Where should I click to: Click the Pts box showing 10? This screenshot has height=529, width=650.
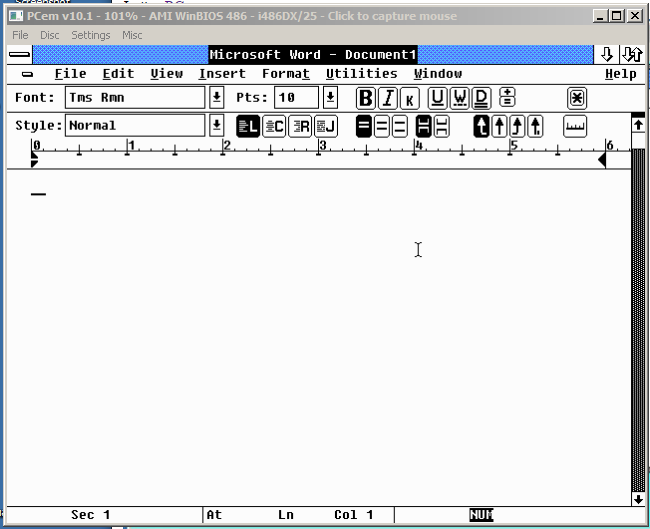[296, 98]
